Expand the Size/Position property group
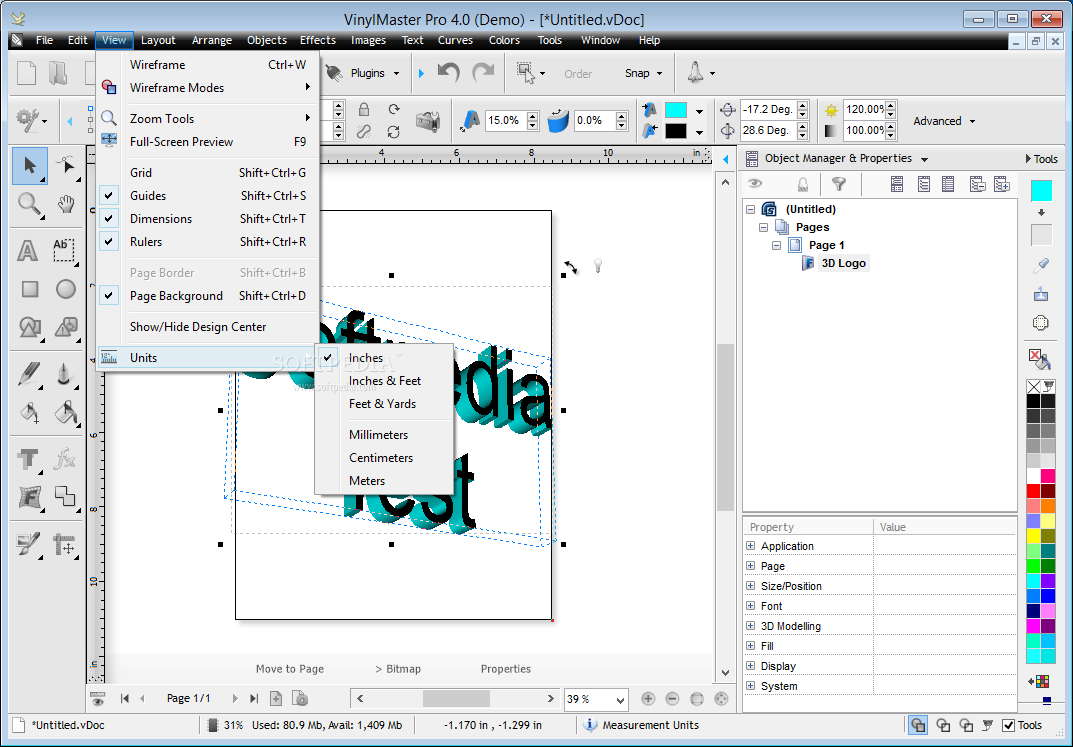Image resolution: width=1073 pixels, height=747 pixels. click(751, 586)
